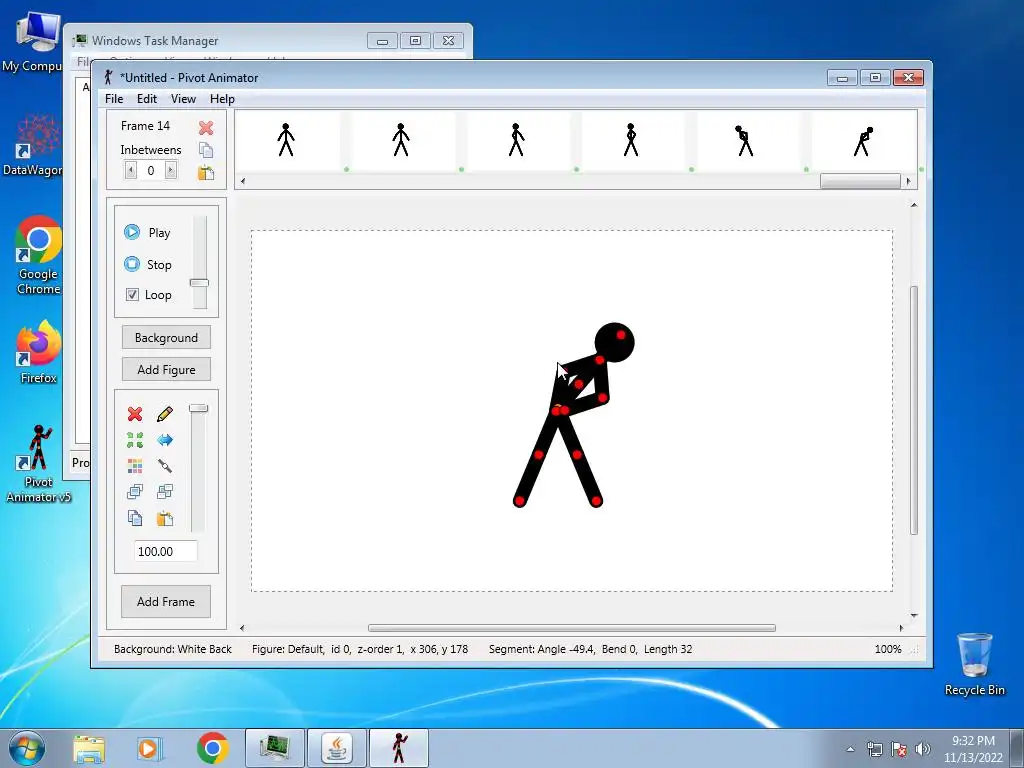Increase Inbetweens with right arrow
This screenshot has height=768, width=1024.
(170, 170)
